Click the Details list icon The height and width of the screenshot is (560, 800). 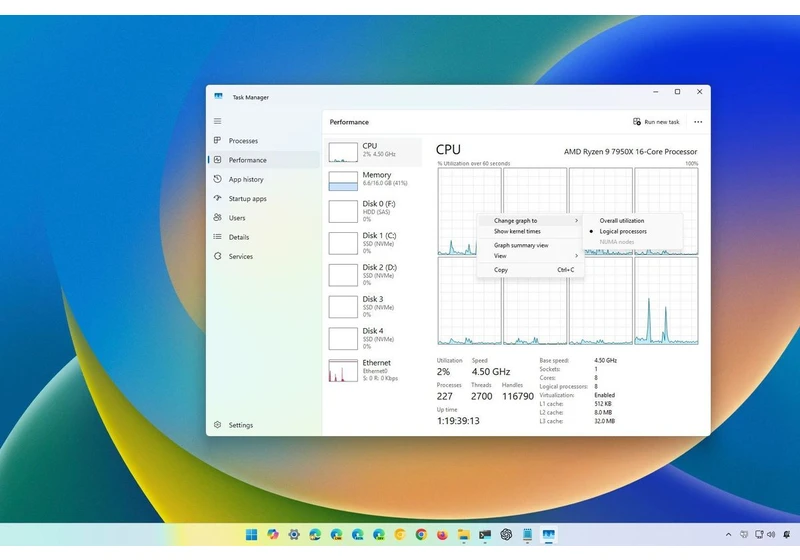217,237
